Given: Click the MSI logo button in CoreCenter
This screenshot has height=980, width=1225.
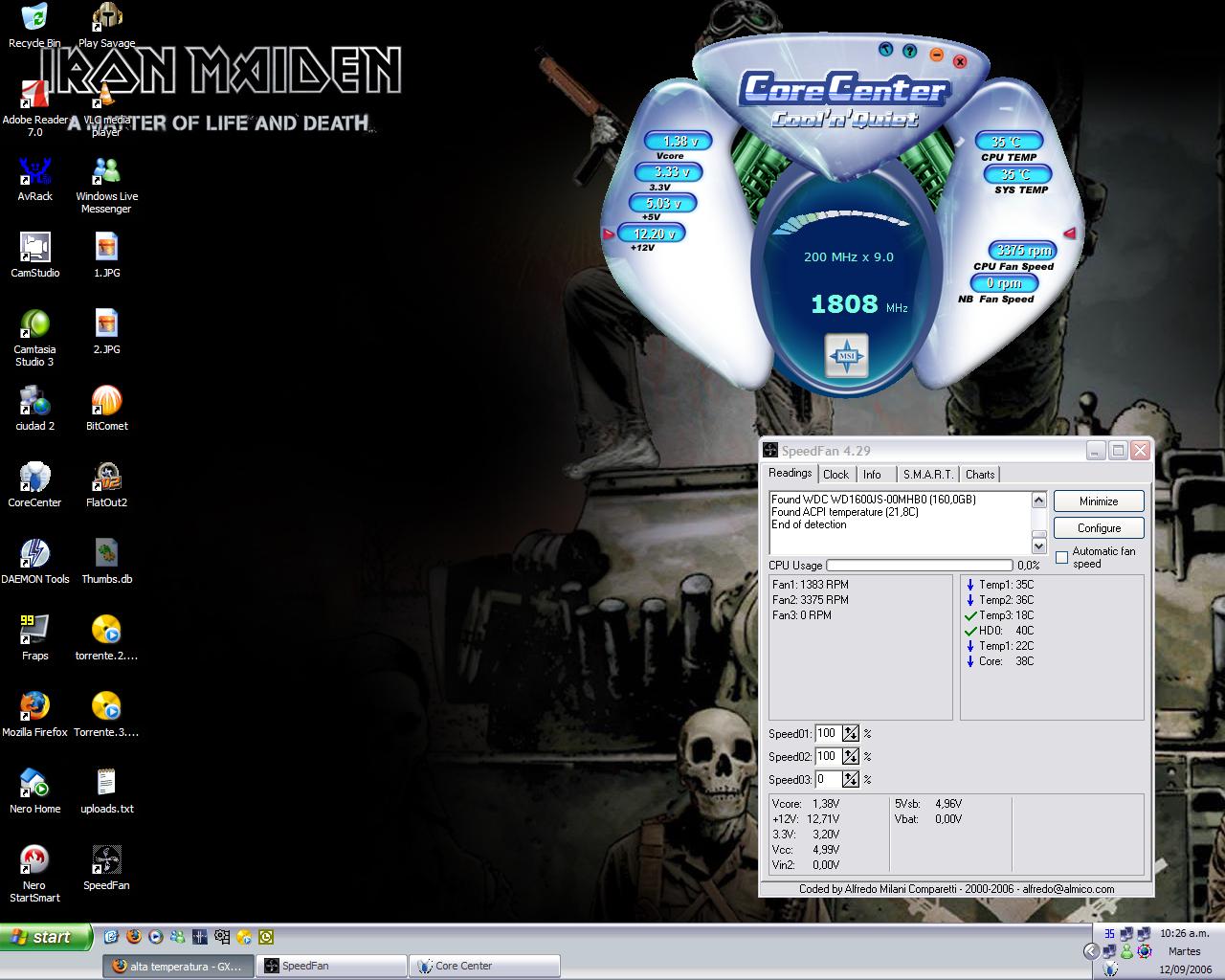Looking at the screenshot, I should pyautogui.click(x=846, y=356).
